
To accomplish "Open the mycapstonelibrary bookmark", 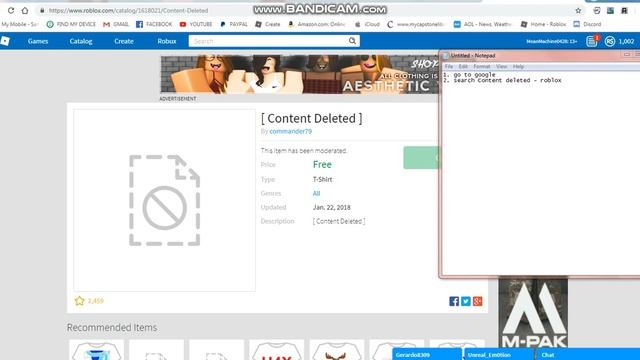I will coord(416,24).
